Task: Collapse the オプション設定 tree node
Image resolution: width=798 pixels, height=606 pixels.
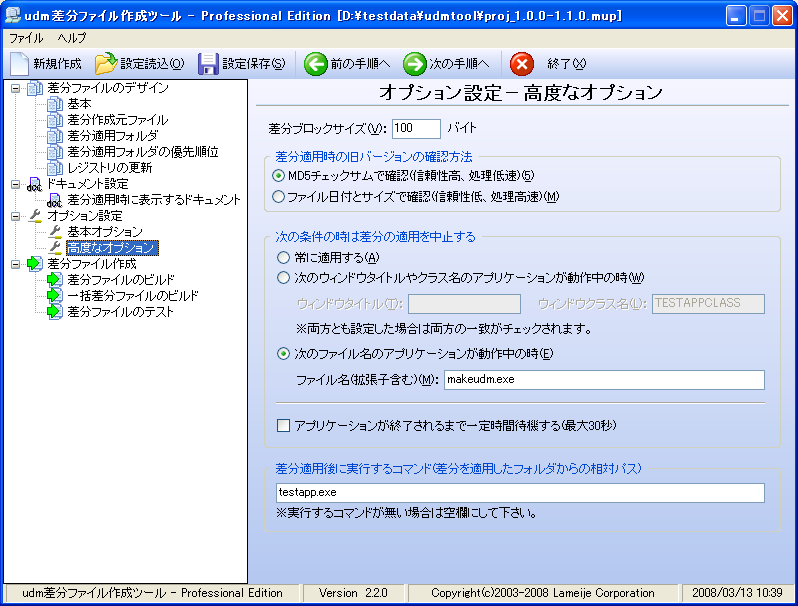Action: 15,216
